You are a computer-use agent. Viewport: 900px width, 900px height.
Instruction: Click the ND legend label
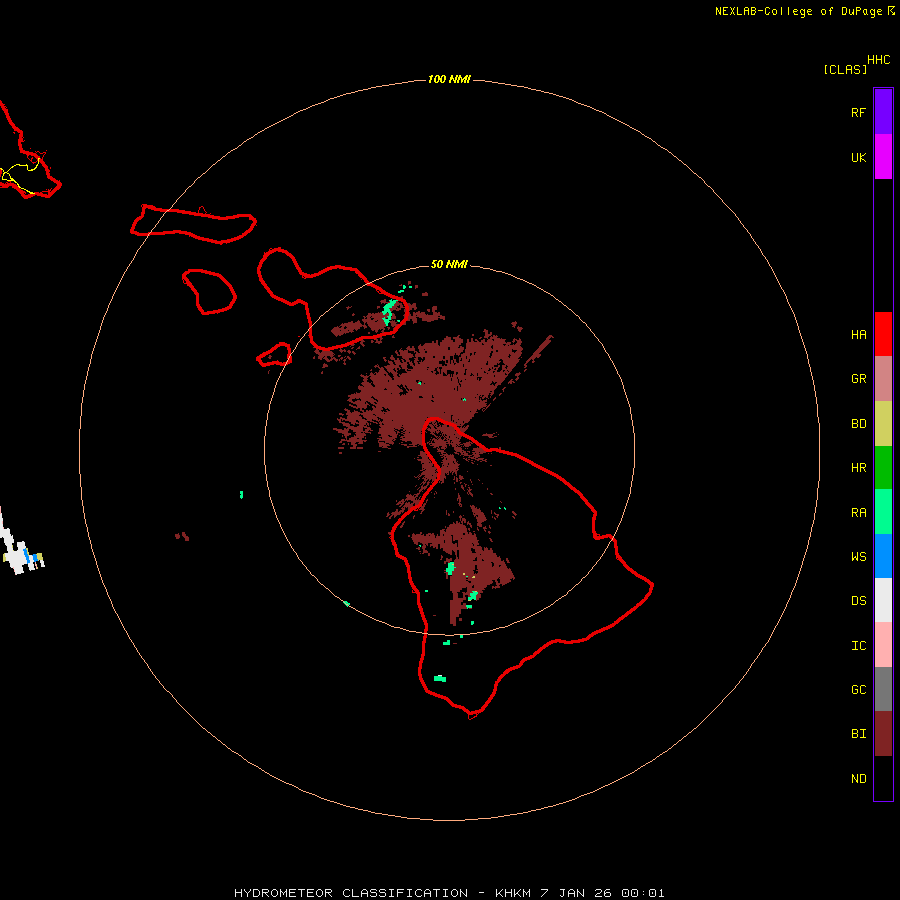(858, 779)
